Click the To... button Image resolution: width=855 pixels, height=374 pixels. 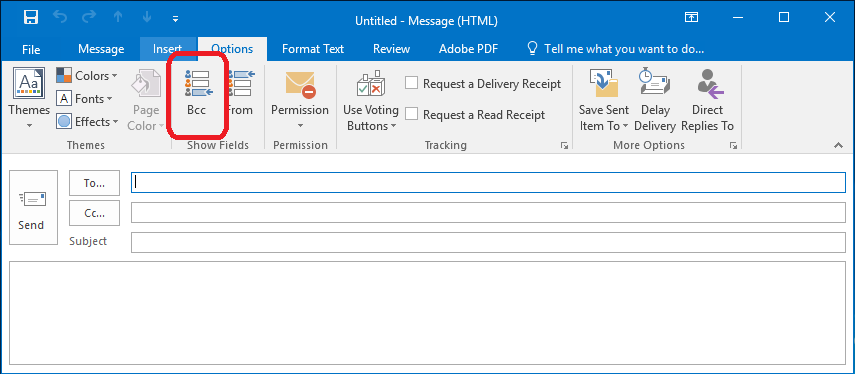(94, 183)
